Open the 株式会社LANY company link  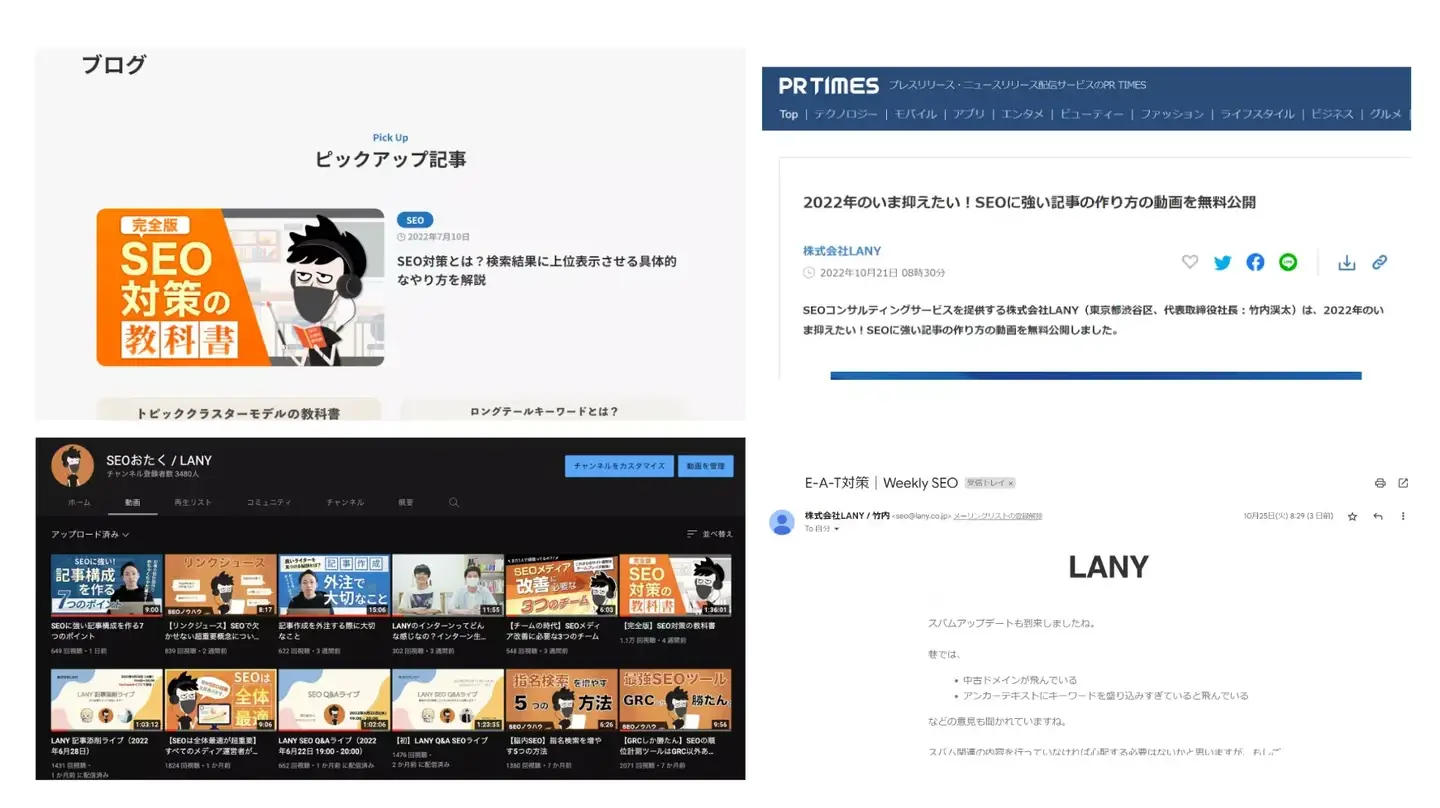pos(842,251)
